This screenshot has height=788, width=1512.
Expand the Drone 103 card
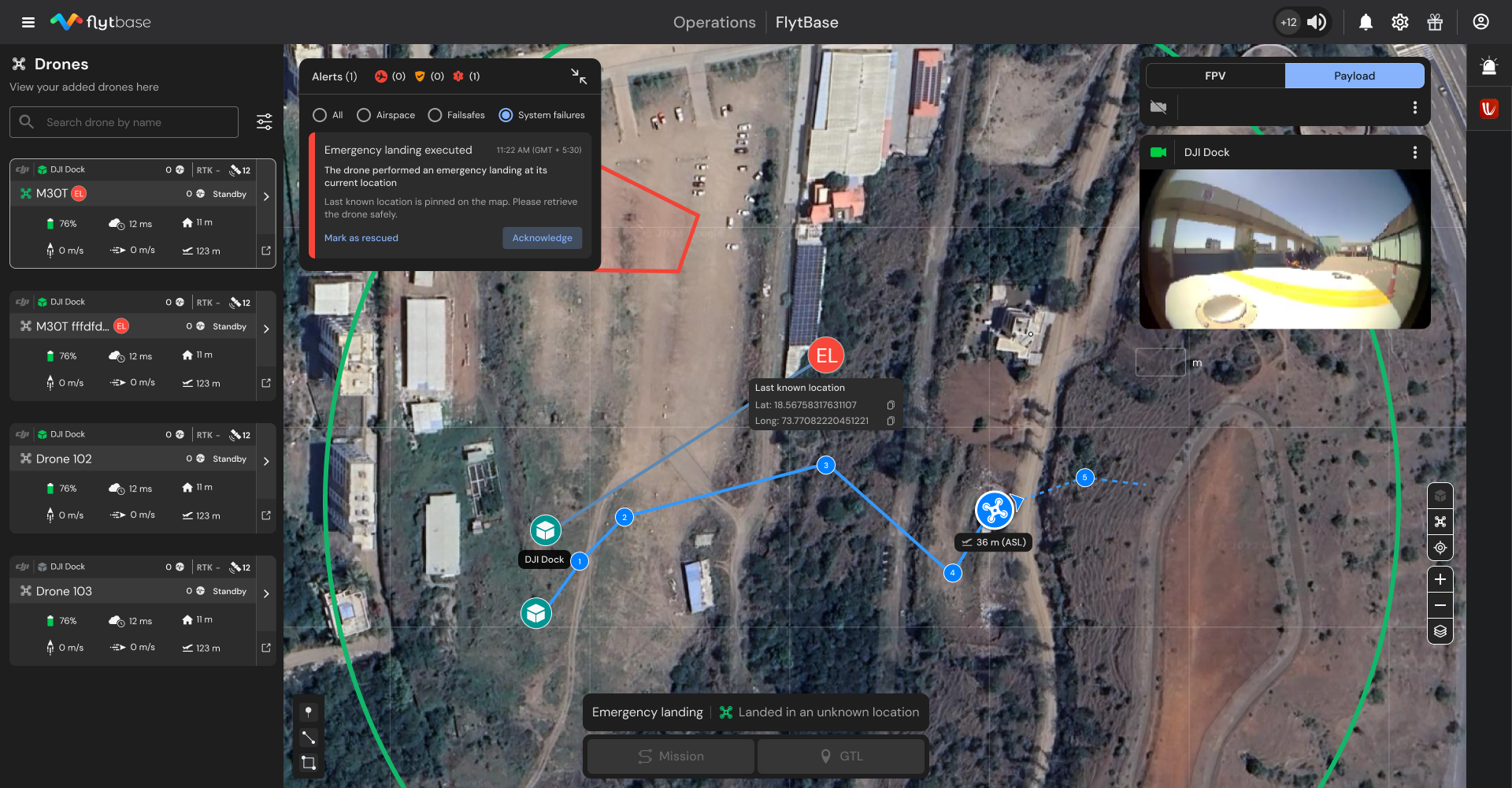pyautogui.click(x=266, y=593)
